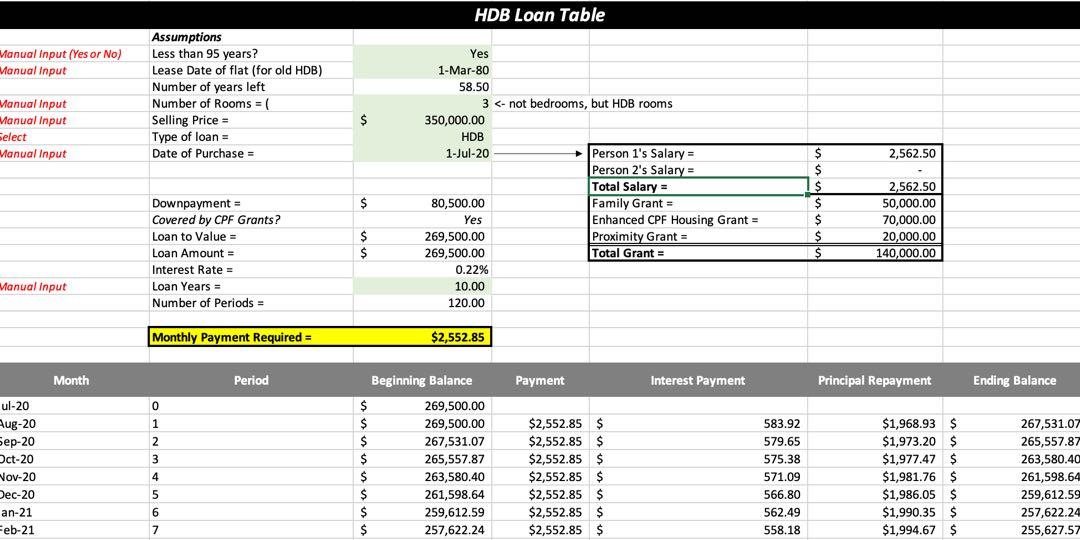Select the Principal Repayment column header

(875, 380)
